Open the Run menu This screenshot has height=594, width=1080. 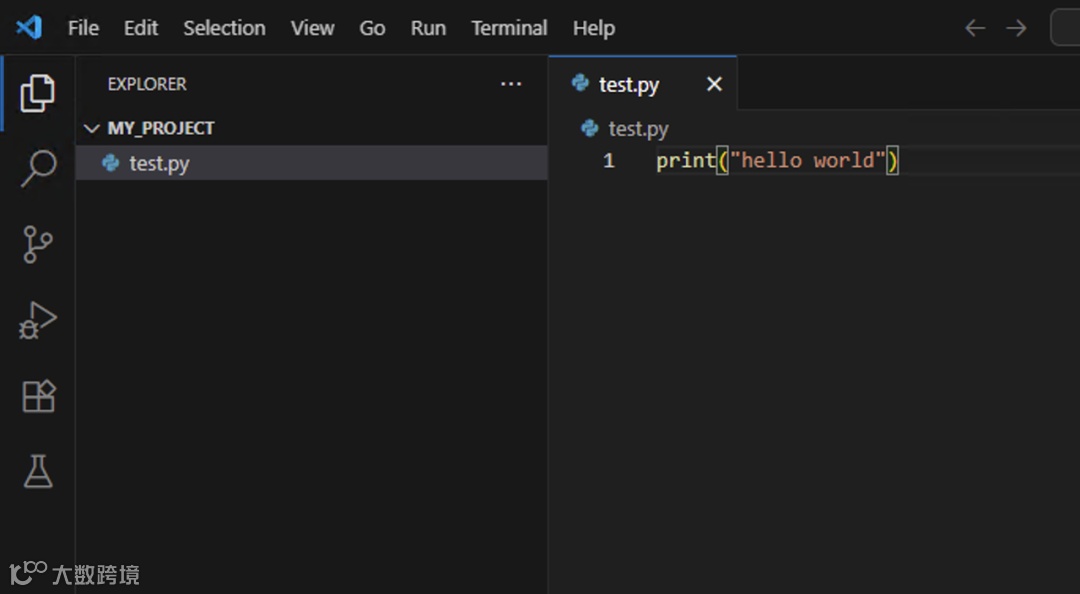428,28
